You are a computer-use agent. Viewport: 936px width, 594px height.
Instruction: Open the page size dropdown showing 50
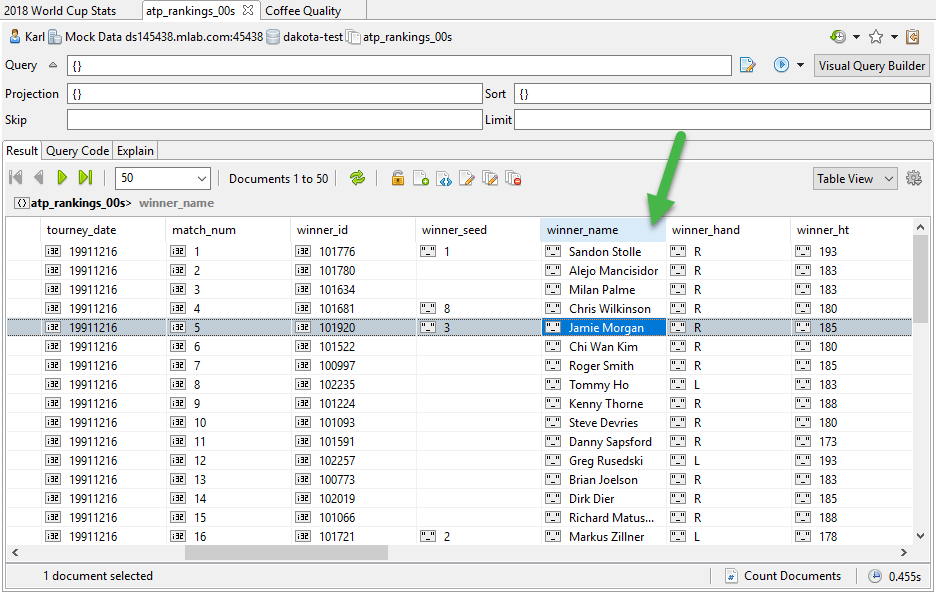(164, 178)
